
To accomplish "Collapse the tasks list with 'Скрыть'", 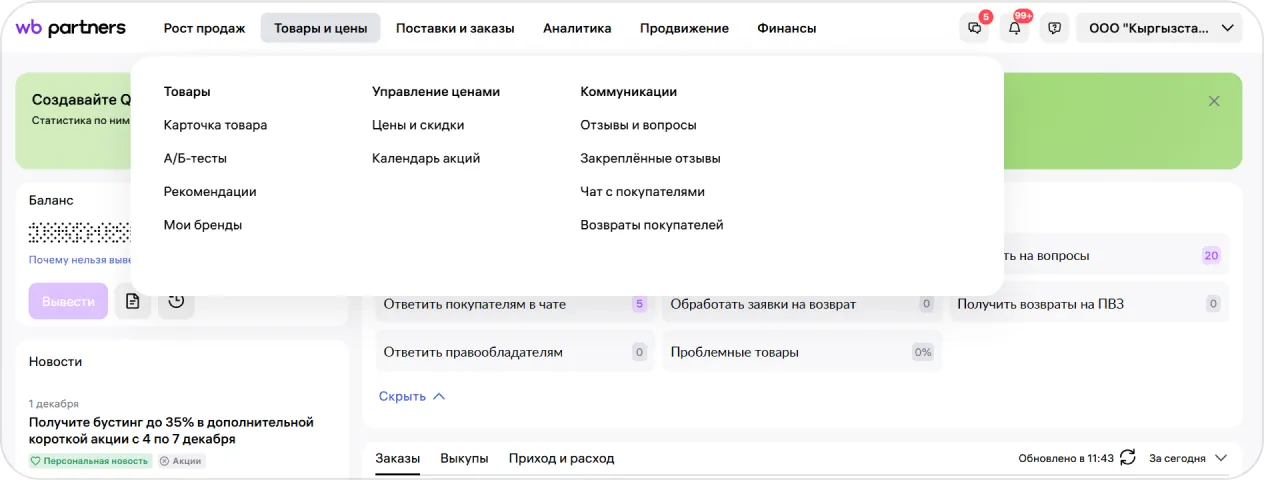I will [x=411, y=396].
